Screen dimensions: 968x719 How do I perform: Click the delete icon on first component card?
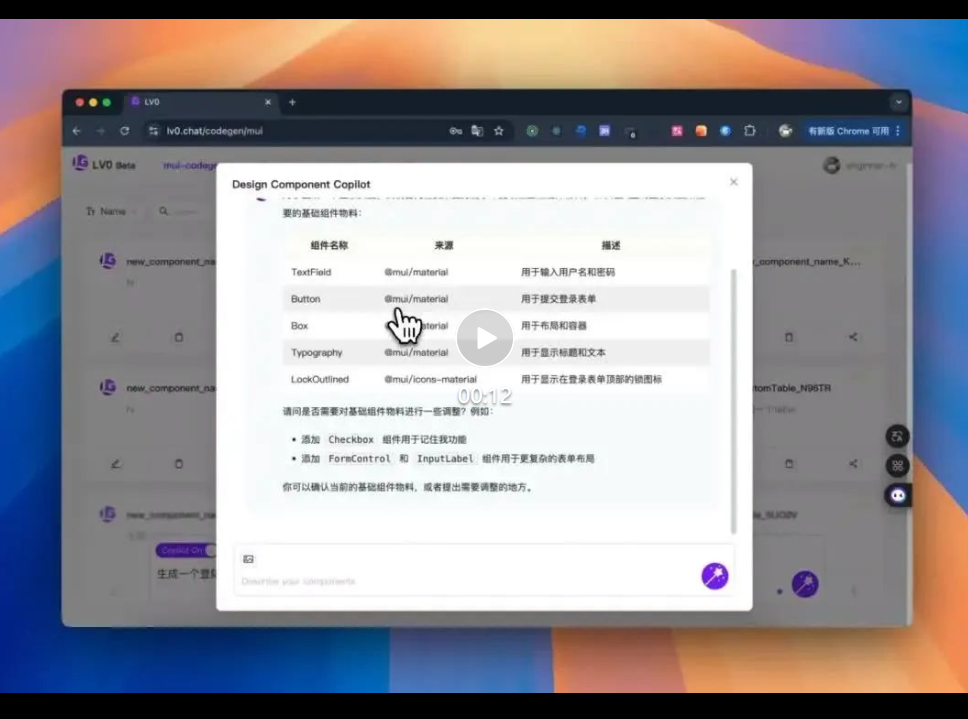click(x=178, y=338)
